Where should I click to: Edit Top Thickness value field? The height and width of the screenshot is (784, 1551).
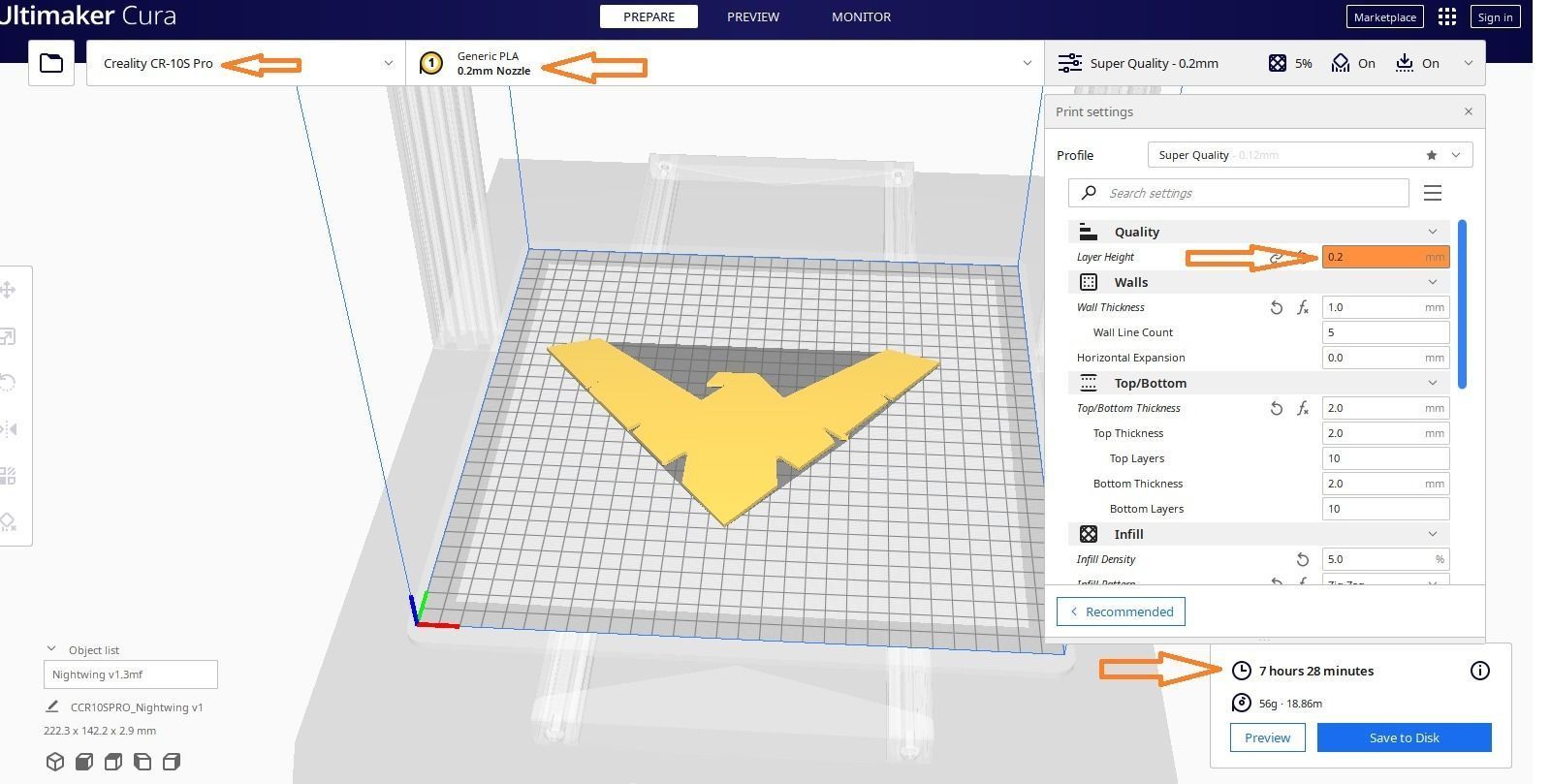[1385, 433]
